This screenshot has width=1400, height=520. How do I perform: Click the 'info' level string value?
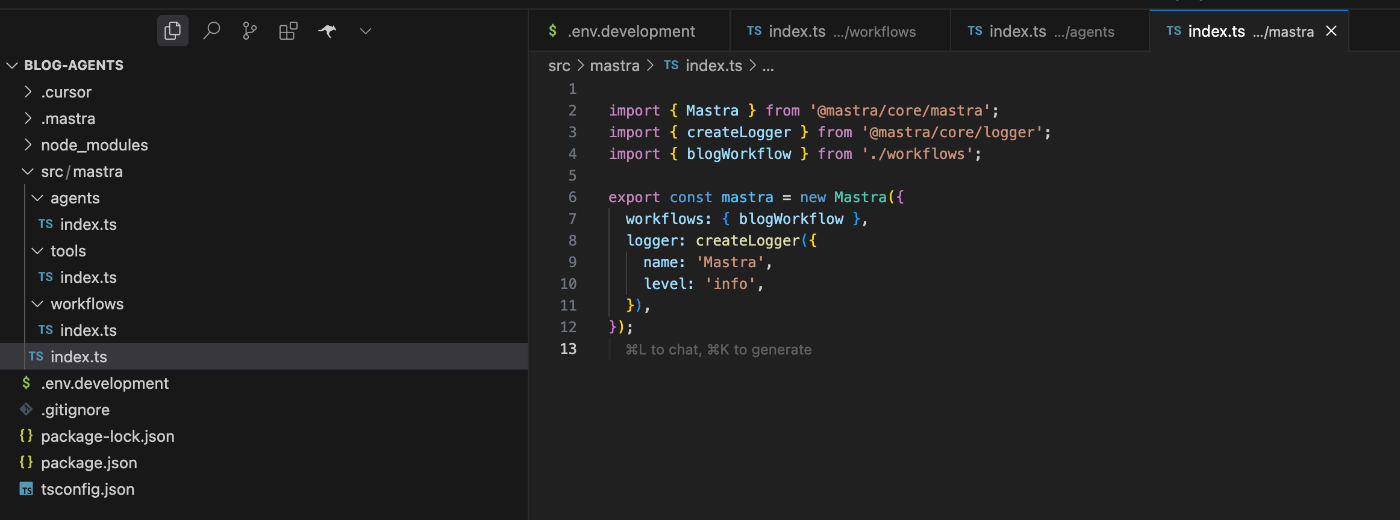click(731, 284)
